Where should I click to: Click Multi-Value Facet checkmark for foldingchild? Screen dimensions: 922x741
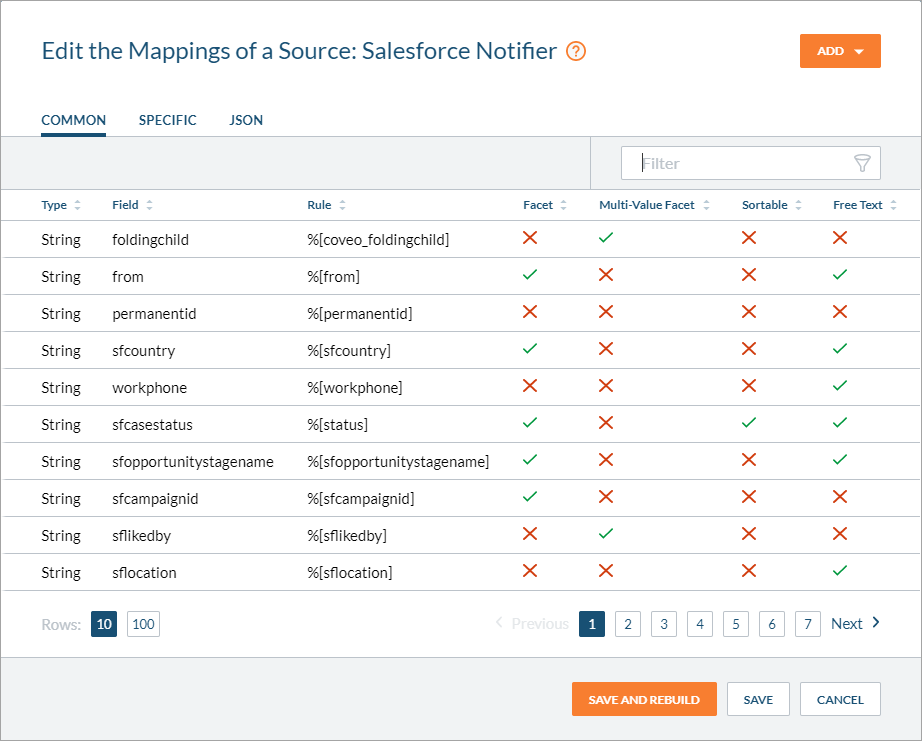point(606,238)
